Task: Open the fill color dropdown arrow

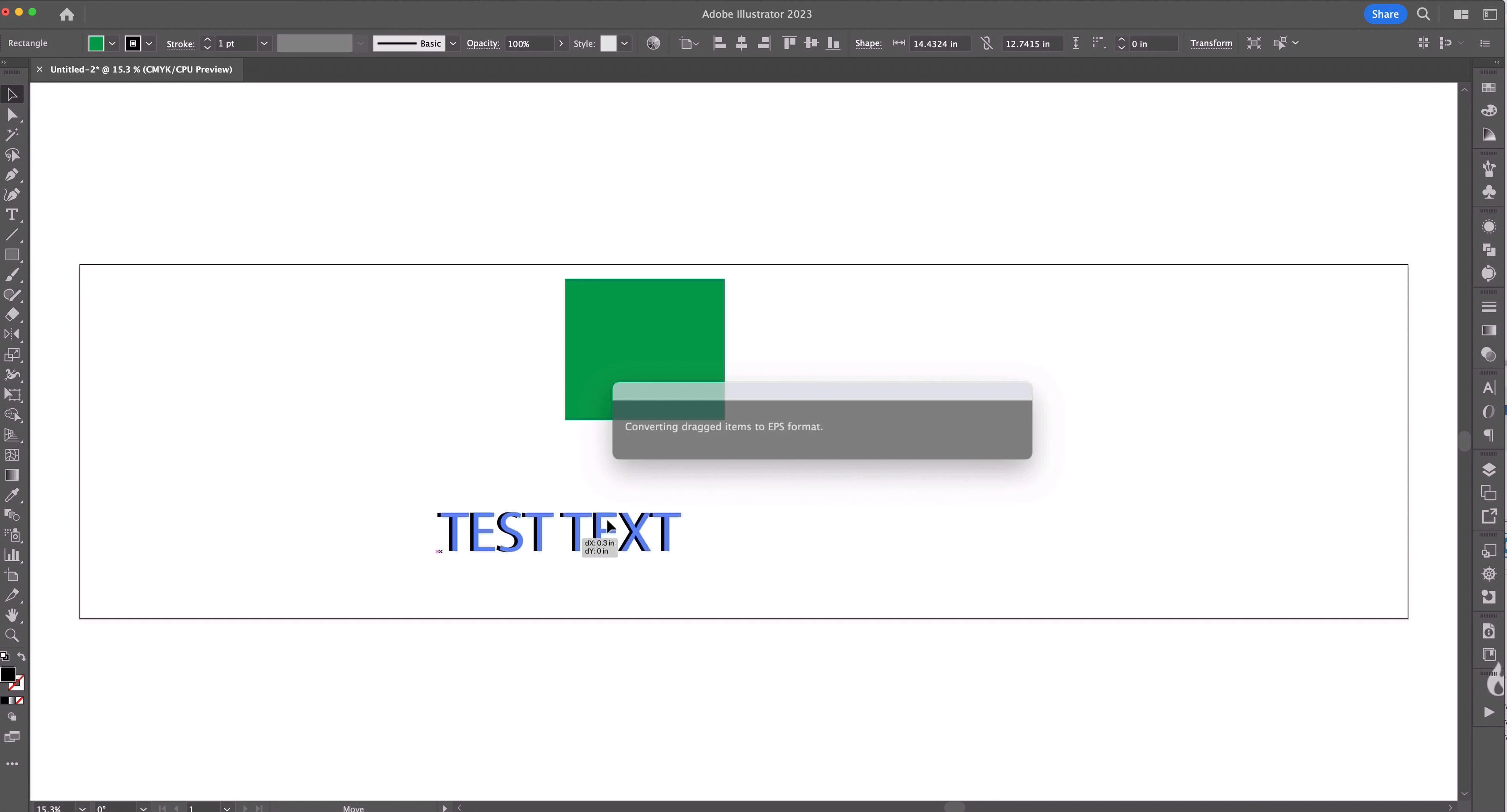Action: pos(112,43)
